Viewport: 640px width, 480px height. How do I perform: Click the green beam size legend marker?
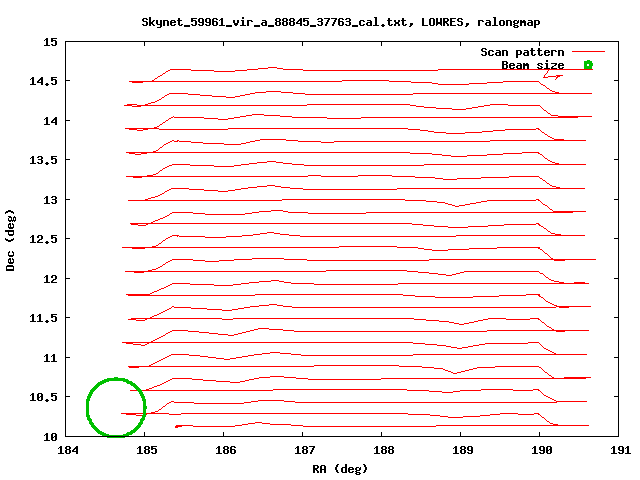(588, 64)
